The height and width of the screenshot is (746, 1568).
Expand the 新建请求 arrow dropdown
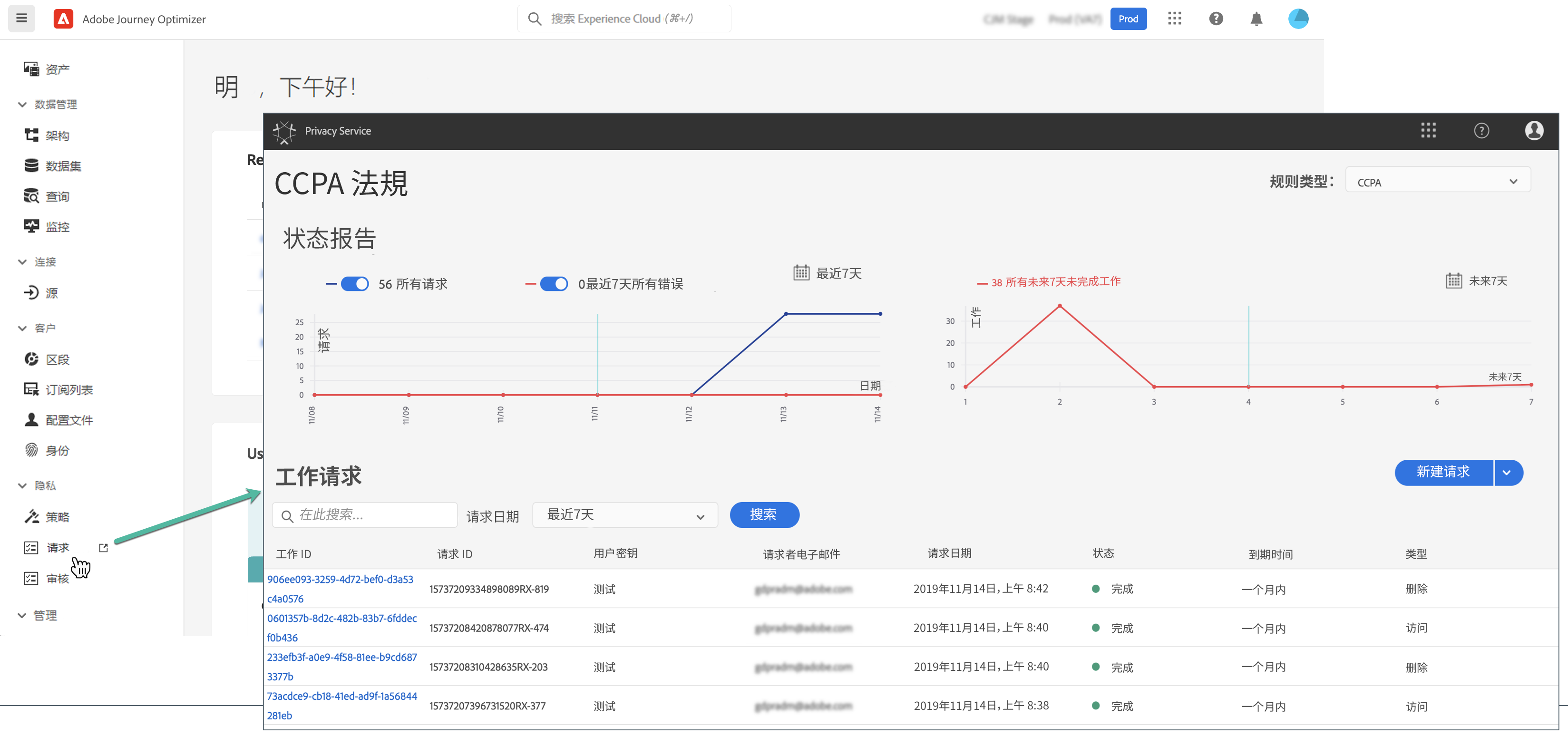coord(1507,473)
